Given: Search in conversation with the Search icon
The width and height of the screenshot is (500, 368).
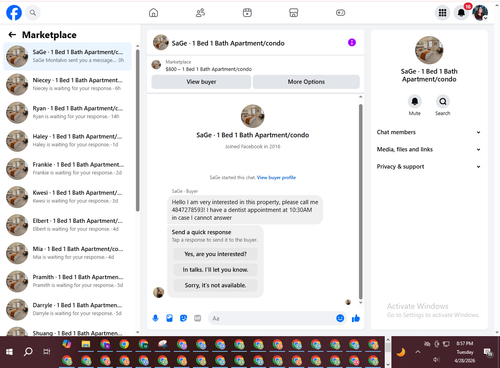Looking at the screenshot, I should 443,101.
